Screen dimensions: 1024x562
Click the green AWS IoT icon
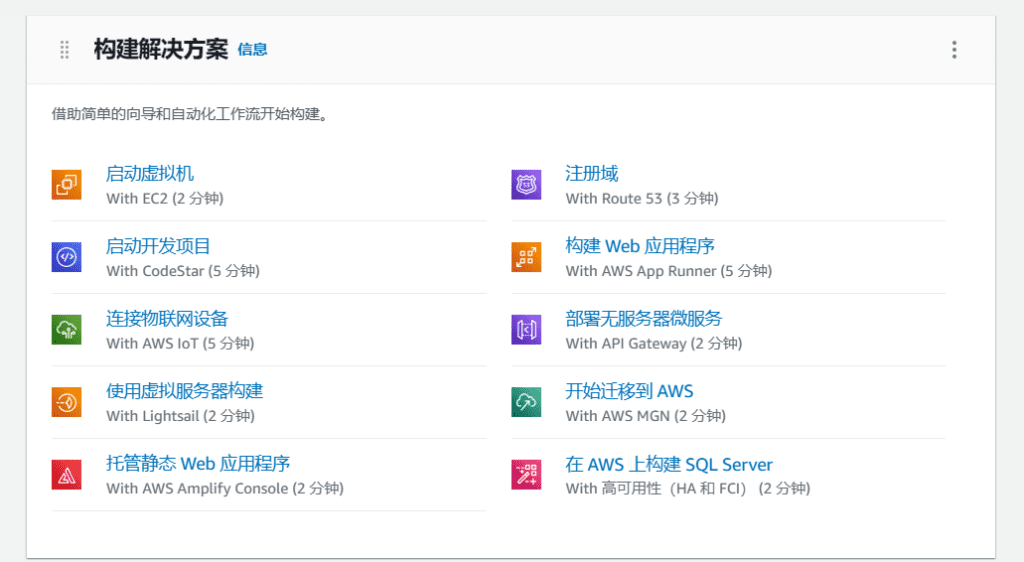pos(66,330)
